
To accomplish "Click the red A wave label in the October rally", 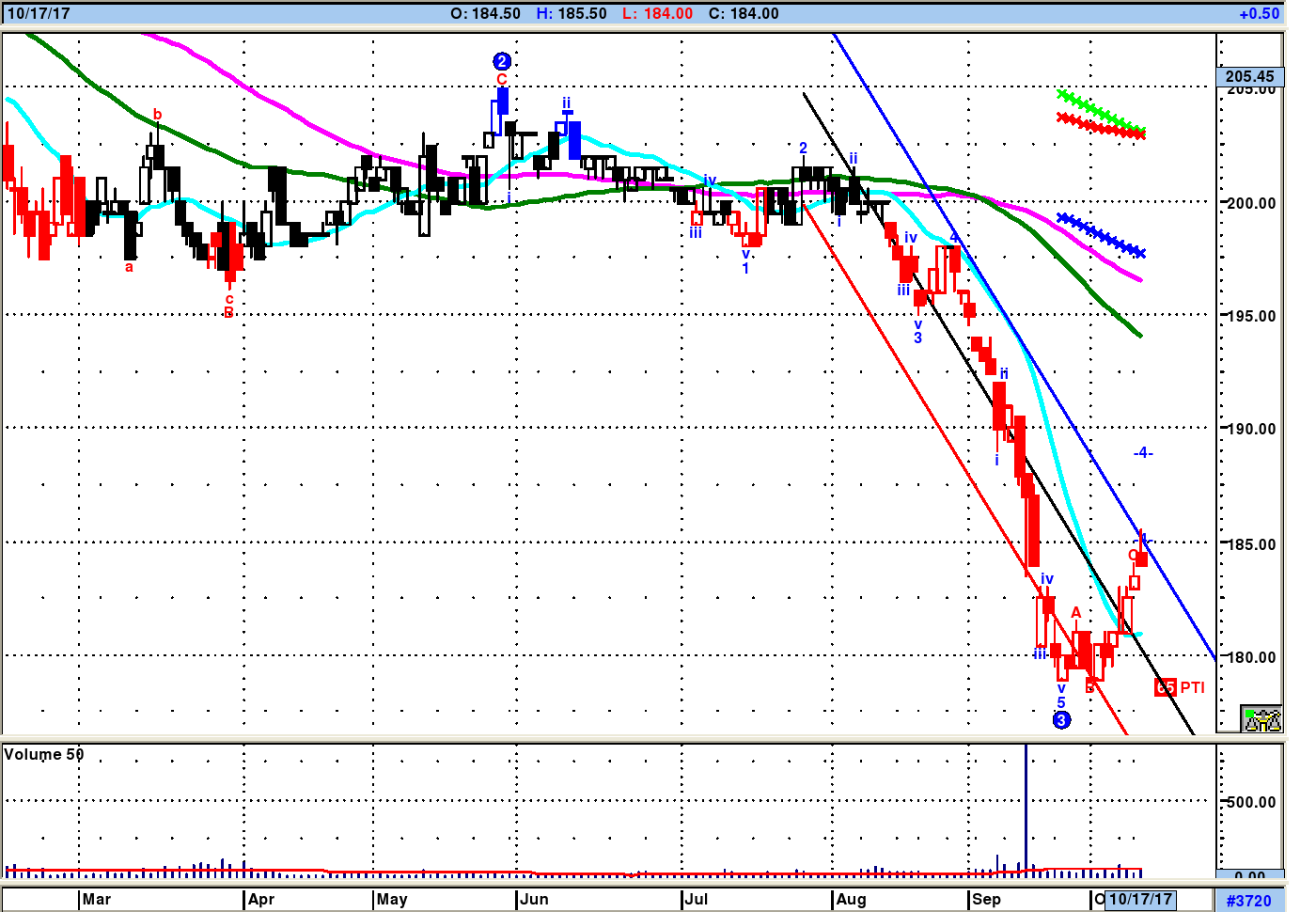I will click(x=1076, y=613).
